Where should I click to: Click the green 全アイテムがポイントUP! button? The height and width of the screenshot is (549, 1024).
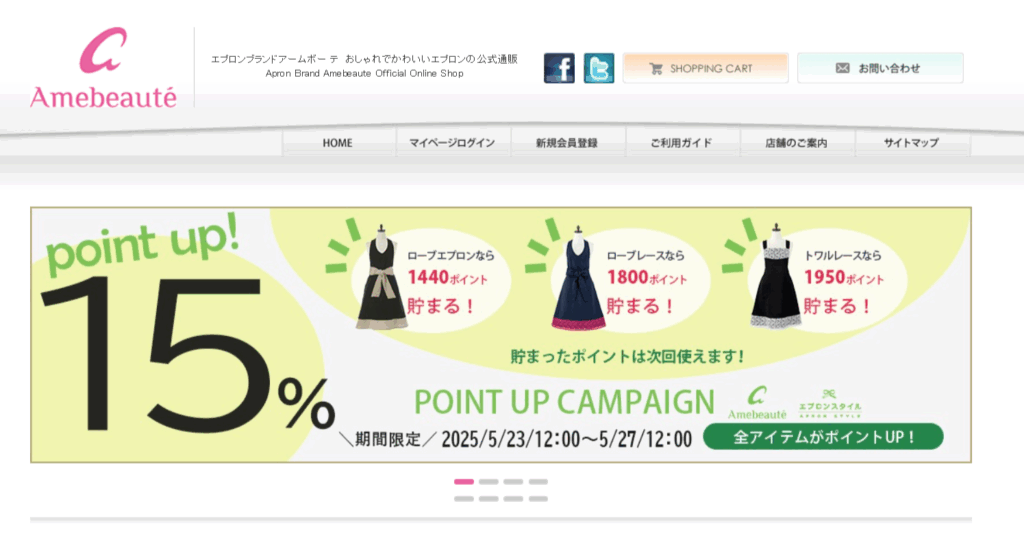(823, 437)
